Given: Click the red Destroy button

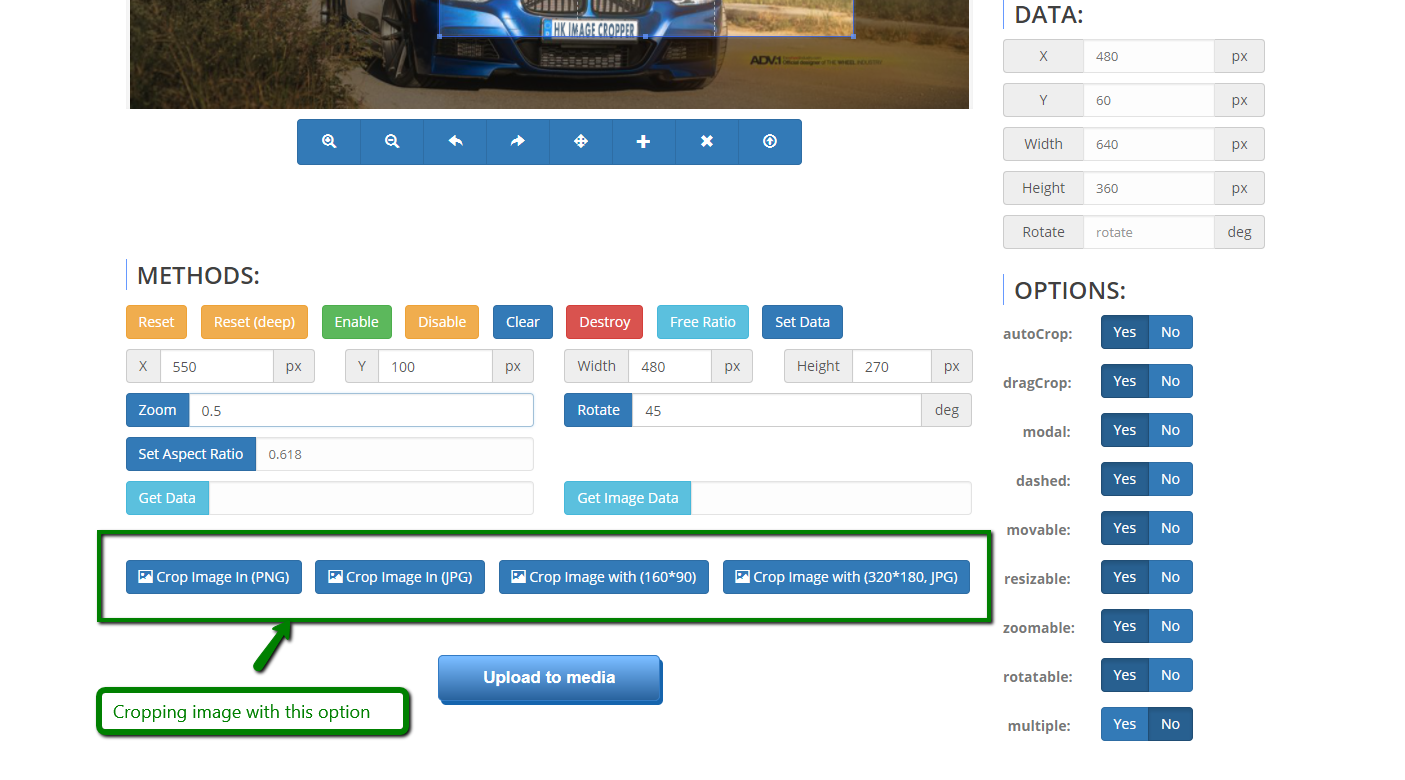Looking at the screenshot, I should point(604,322).
